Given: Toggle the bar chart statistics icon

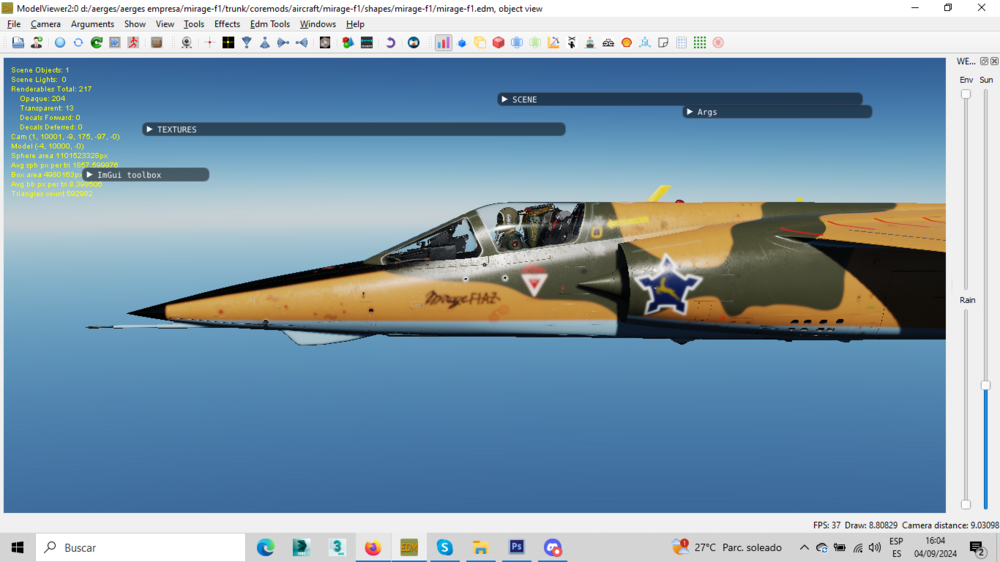Looking at the screenshot, I should (443, 43).
